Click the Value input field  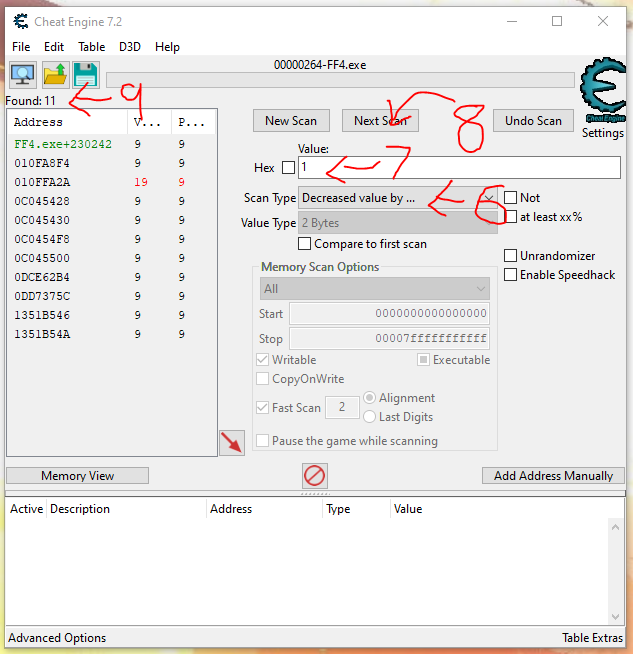click(460, 168)
